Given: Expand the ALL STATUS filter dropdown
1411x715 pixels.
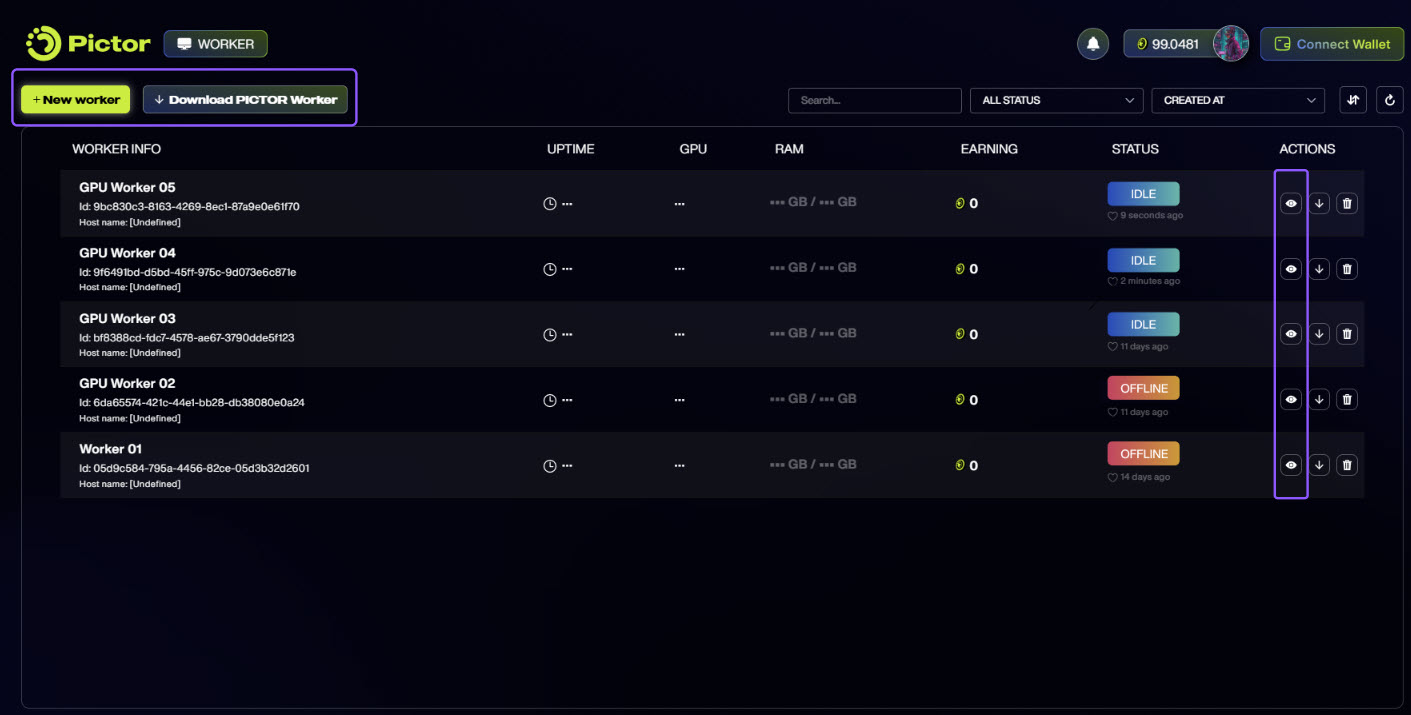Looking at the screenshot, I should point(1057,100).
